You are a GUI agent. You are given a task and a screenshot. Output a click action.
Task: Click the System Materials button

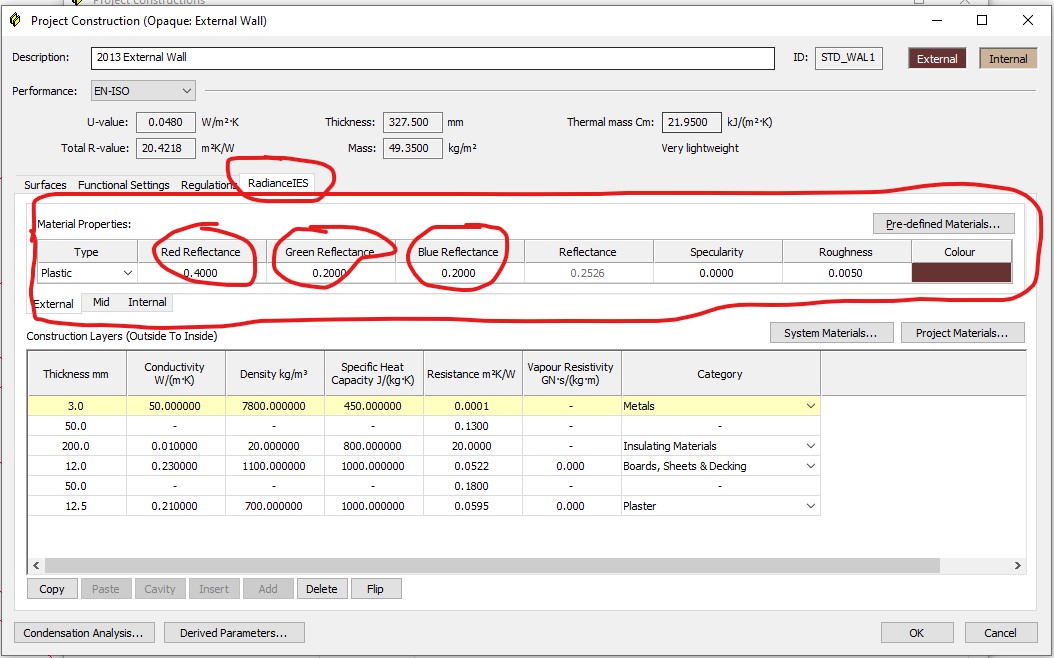pos(831,333)
